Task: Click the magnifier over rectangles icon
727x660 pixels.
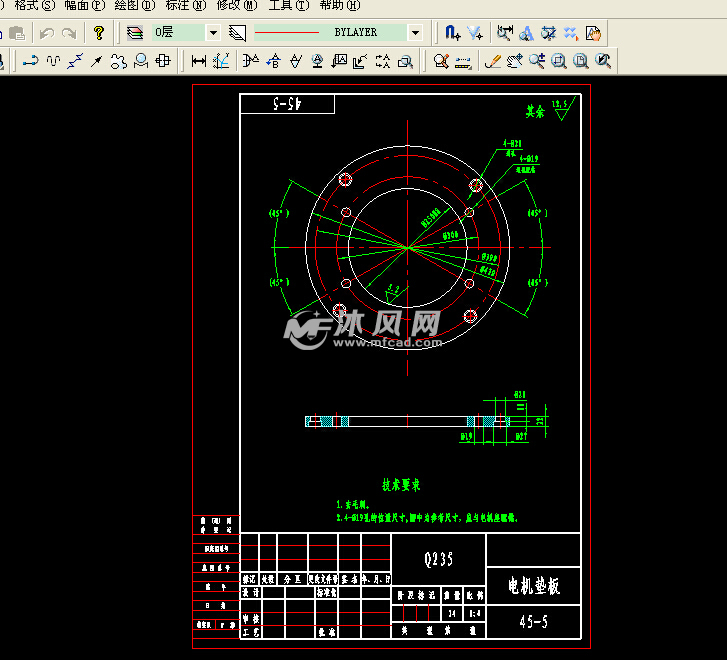Action: tap(405, 61)
